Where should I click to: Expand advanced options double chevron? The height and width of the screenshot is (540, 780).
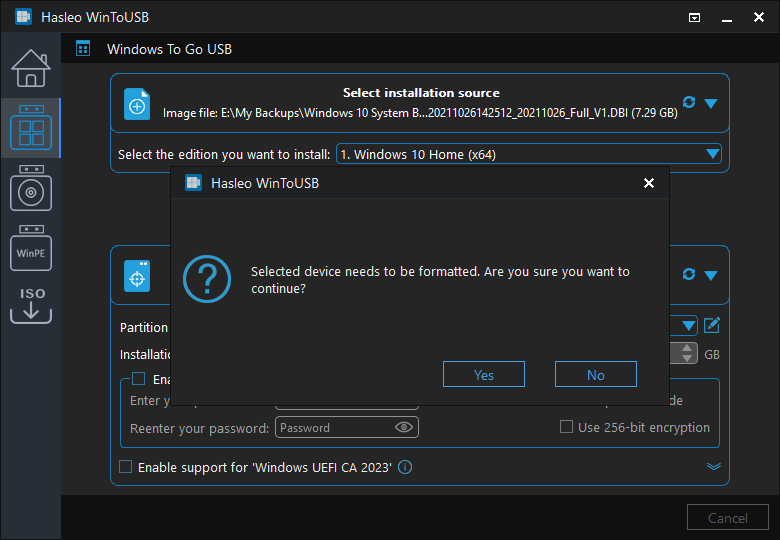[714, 466]
